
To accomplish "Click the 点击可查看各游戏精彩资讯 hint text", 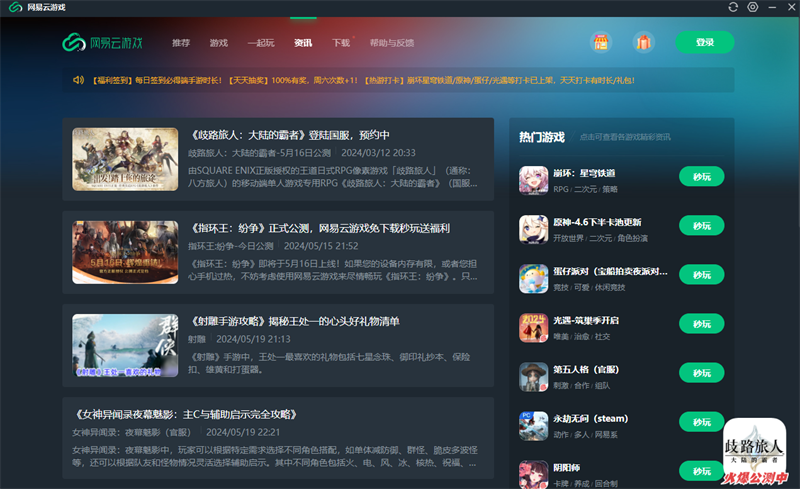I will click(625, 137).
